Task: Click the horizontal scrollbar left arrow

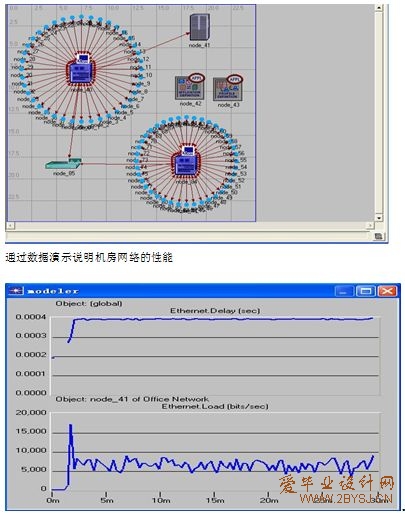Action: click(x=11, y=226)
